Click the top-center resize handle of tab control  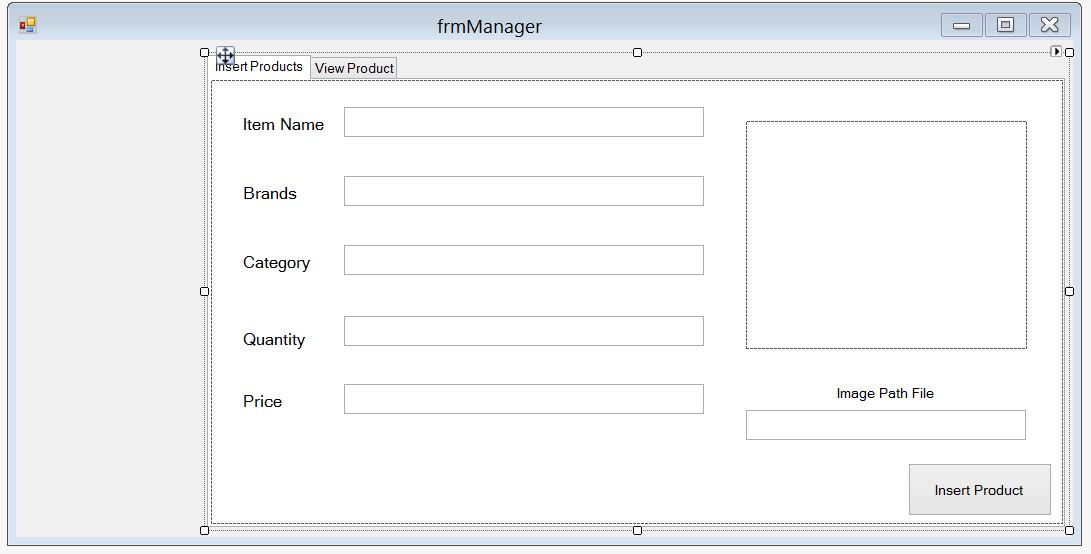637,52
